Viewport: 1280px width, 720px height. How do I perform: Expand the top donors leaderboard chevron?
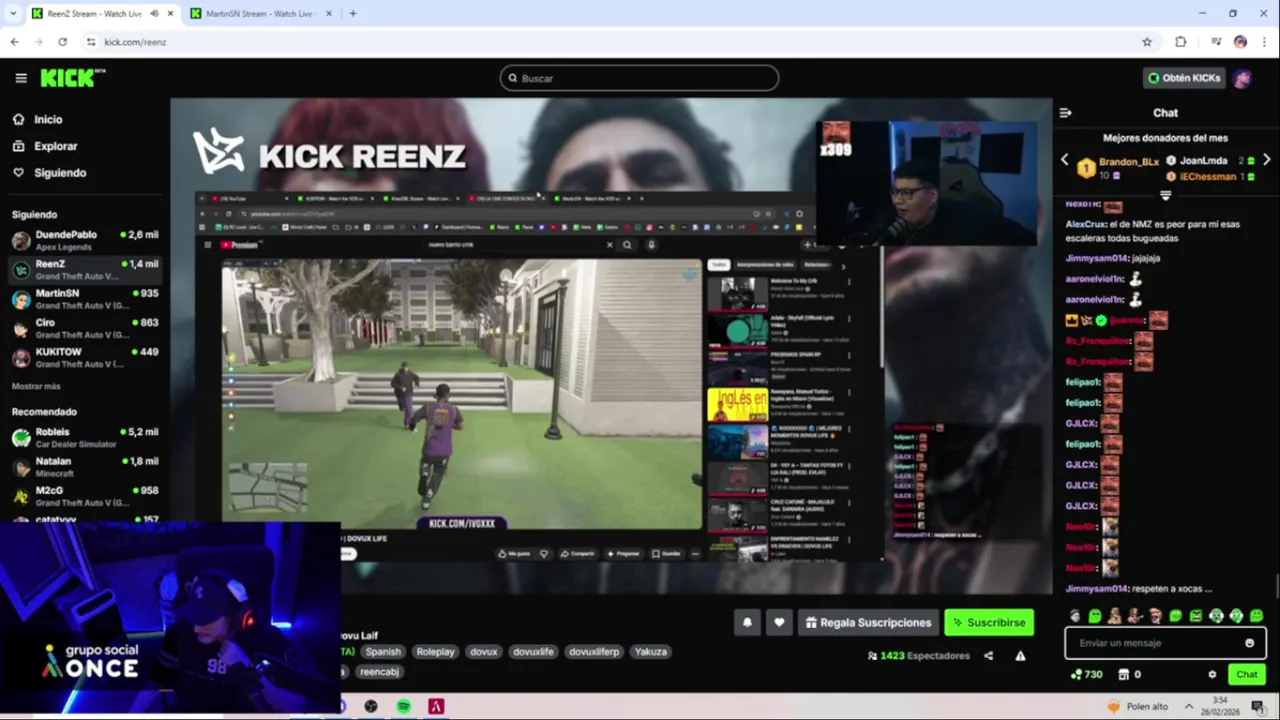click(1165, 195)
